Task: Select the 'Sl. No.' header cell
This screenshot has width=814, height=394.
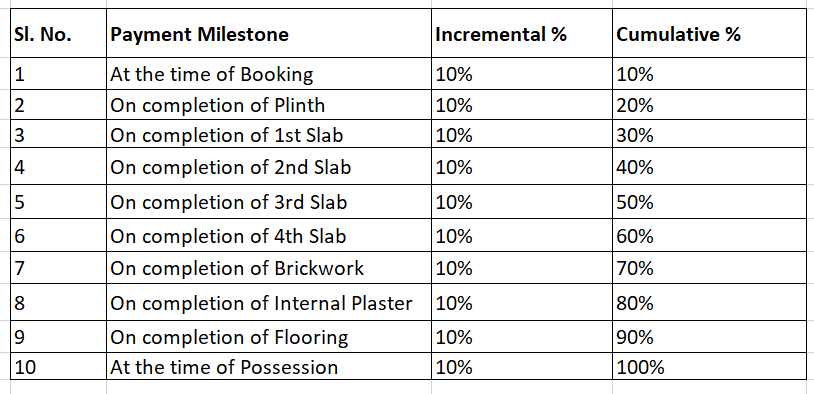Action: pos(58,33)
